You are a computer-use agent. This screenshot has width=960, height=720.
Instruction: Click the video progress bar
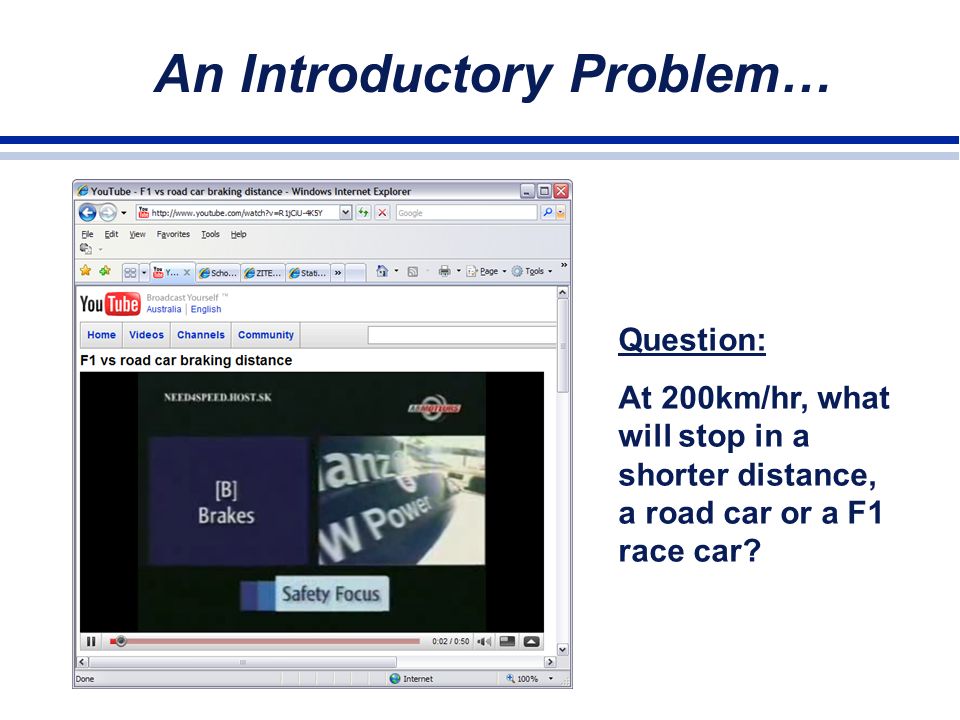coord(265,641)
